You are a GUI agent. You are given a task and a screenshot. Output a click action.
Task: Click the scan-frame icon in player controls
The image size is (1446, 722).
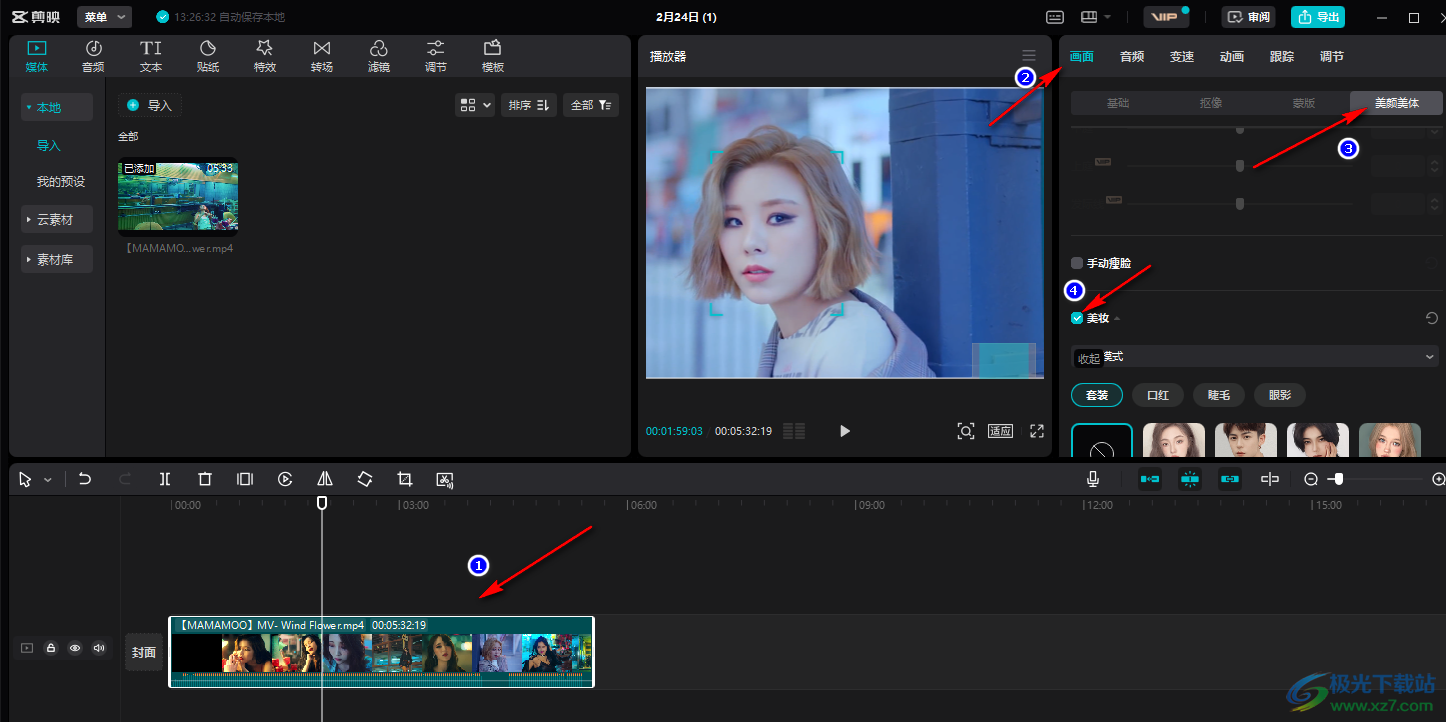[966, 431]
